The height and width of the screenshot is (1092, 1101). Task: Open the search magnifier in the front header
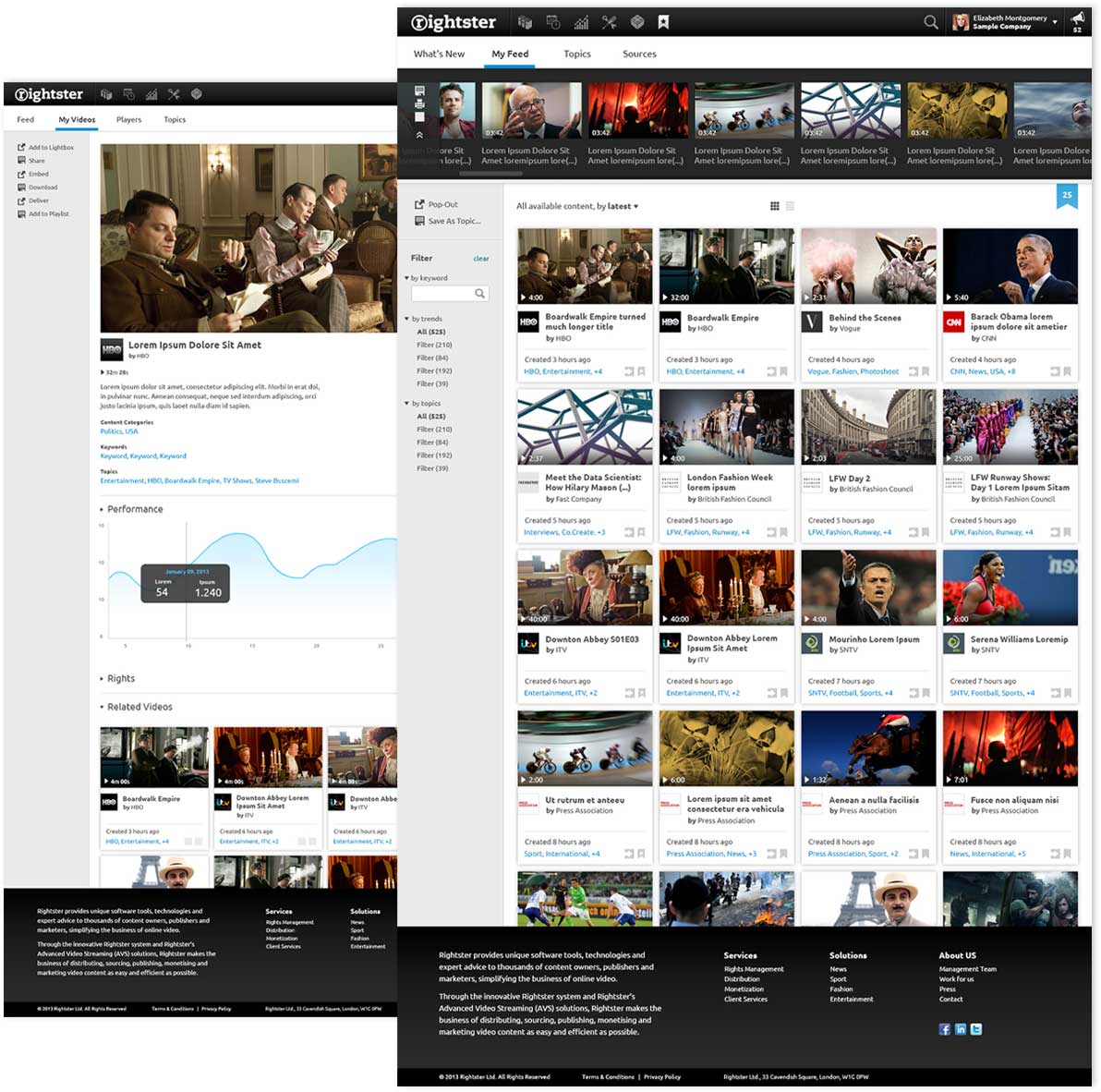click(930, 22)
